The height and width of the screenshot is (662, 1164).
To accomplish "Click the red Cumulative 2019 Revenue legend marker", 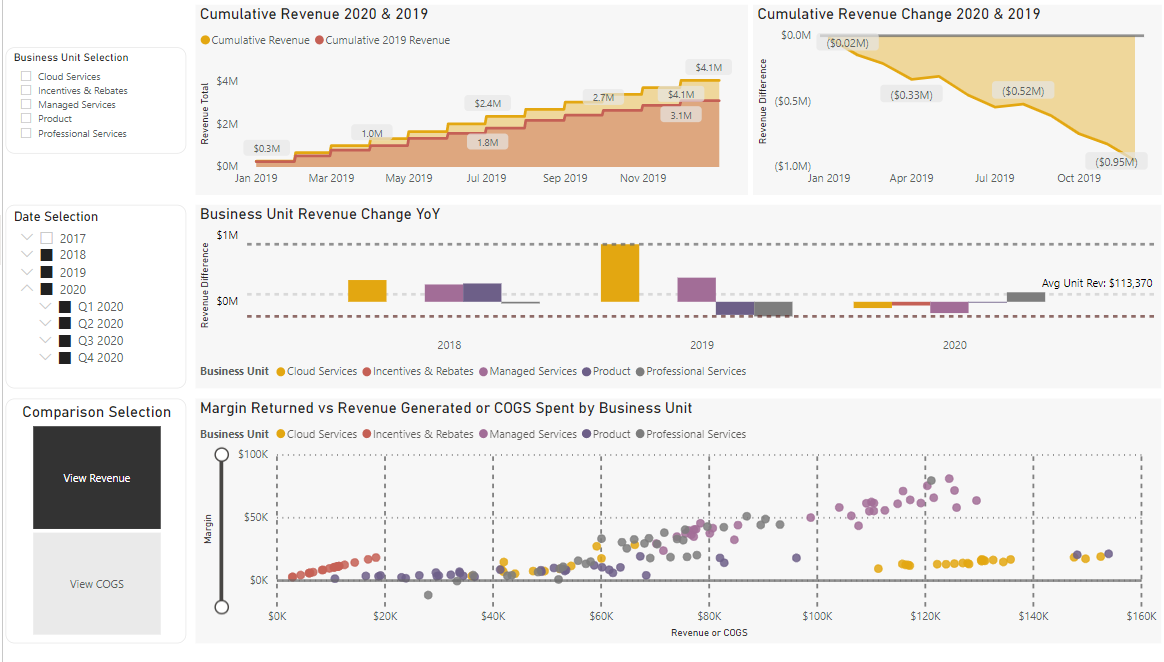I will click(320, 41).
